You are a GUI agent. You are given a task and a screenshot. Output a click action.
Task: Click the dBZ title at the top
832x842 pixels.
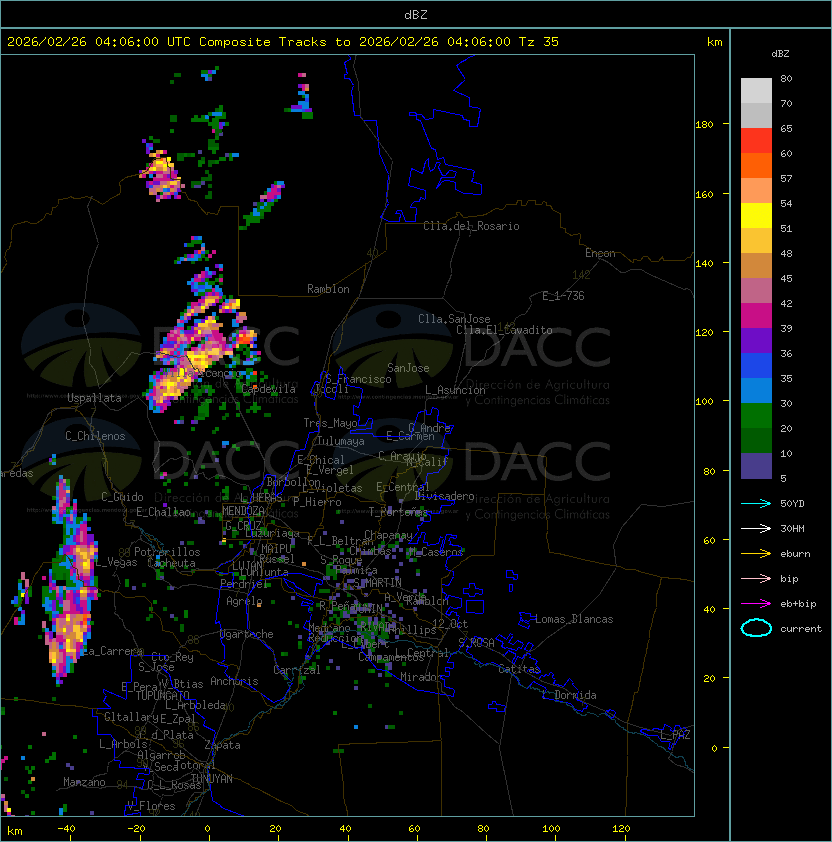[x=416, y=15]
